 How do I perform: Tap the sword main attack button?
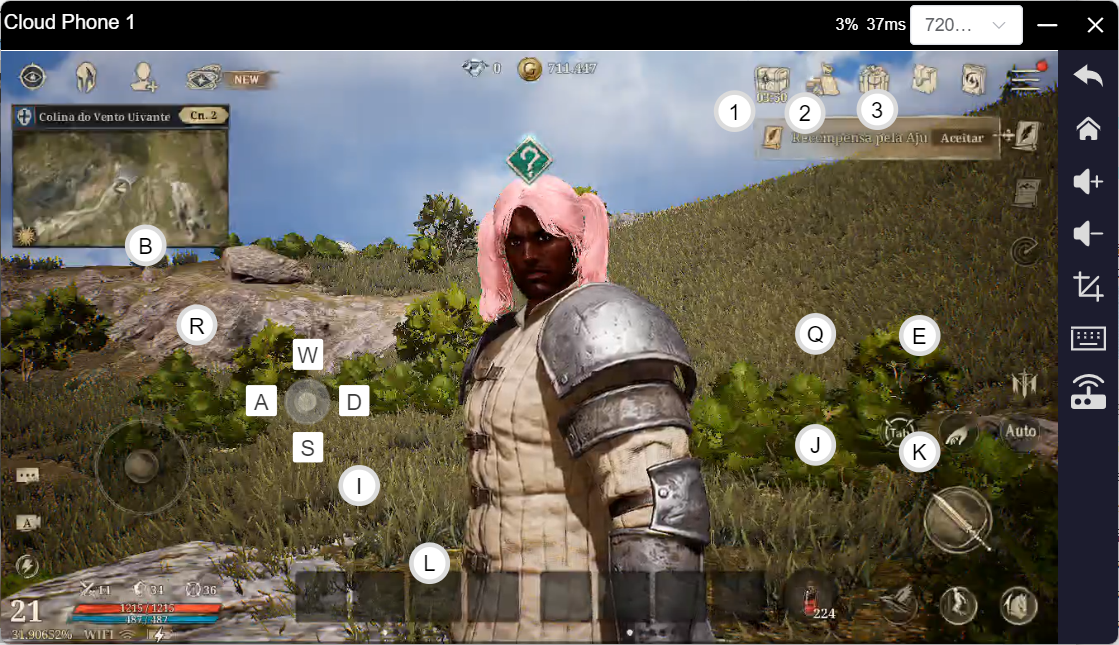957,520
